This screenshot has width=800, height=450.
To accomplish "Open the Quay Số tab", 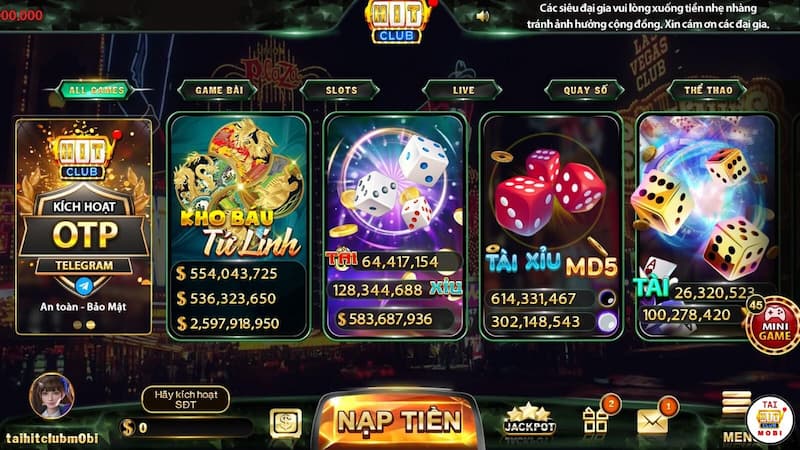I will click(x=585, y=90).
